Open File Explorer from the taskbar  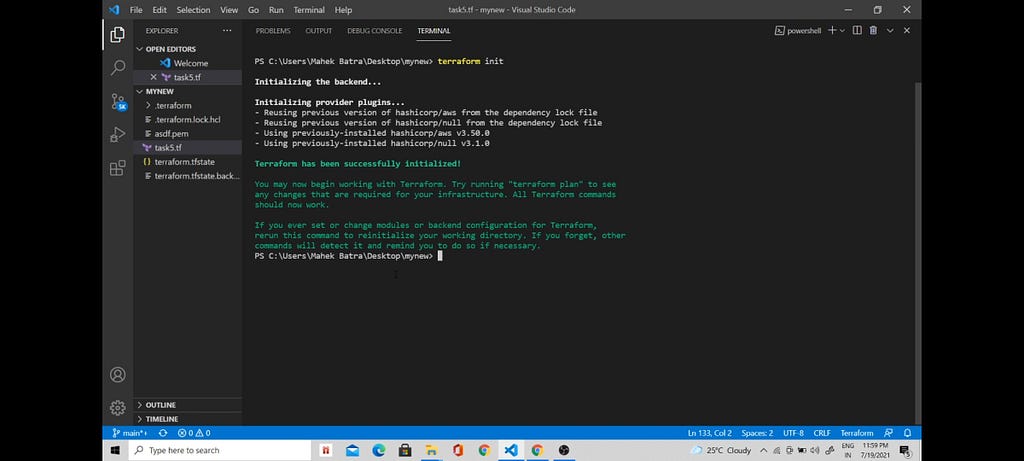click(431, 451)
